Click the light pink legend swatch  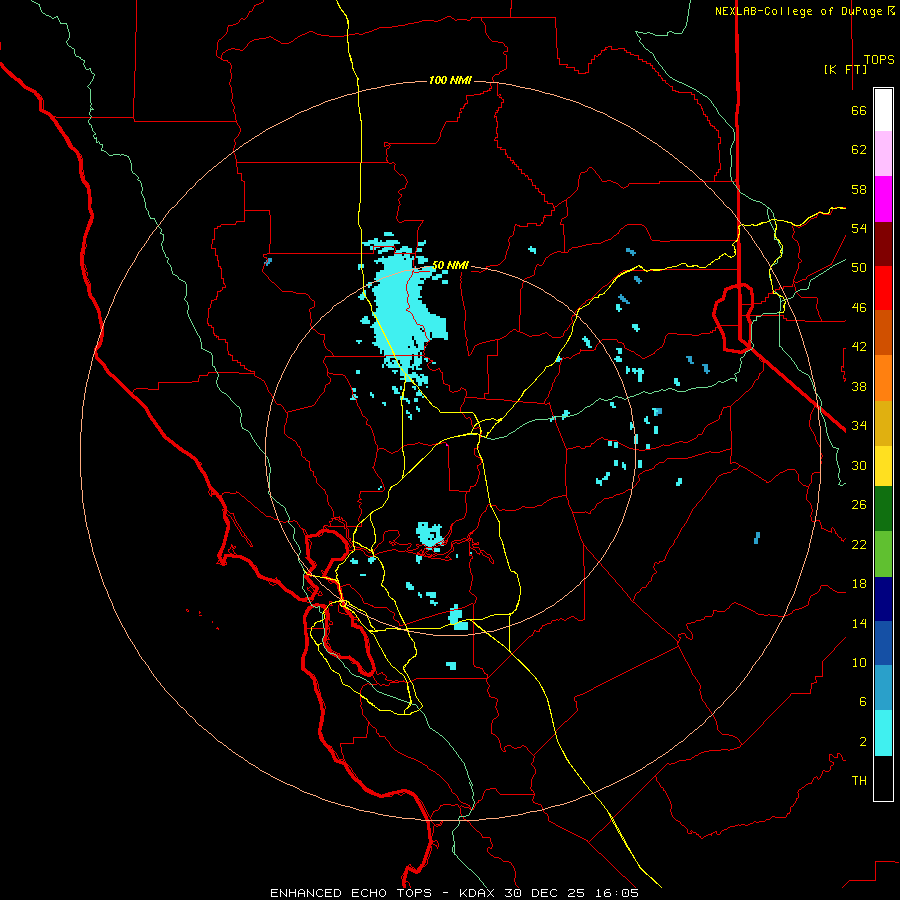tap(883, 153)
